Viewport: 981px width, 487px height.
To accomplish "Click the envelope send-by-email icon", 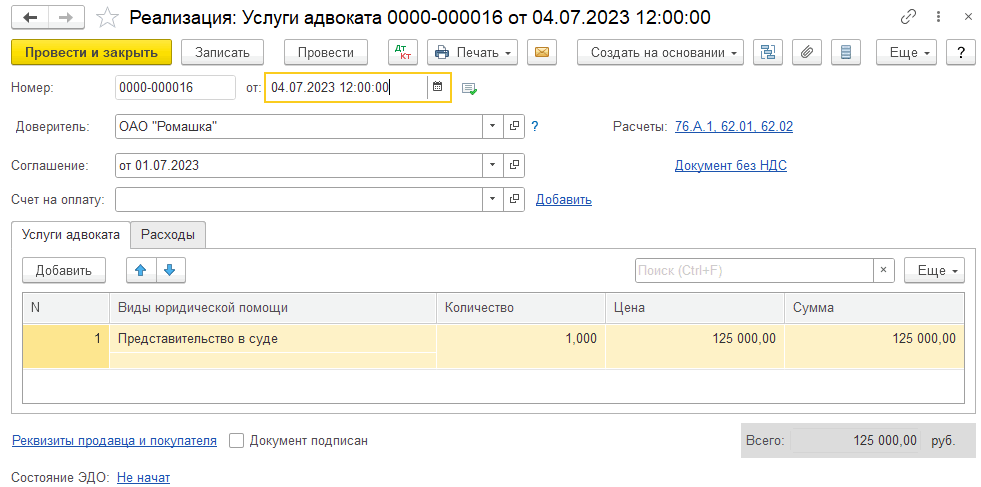I will 543,52.
